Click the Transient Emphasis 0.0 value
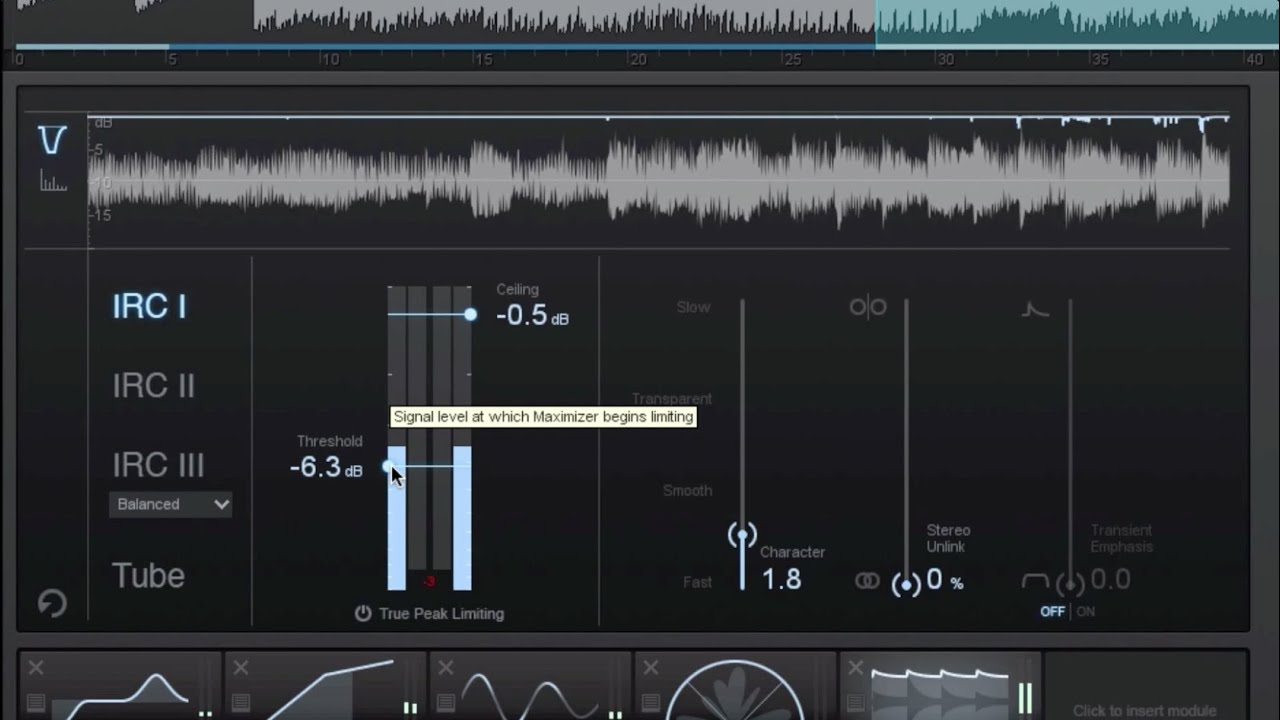This screenshot has height=720, width=1280. coord(1110,580)
